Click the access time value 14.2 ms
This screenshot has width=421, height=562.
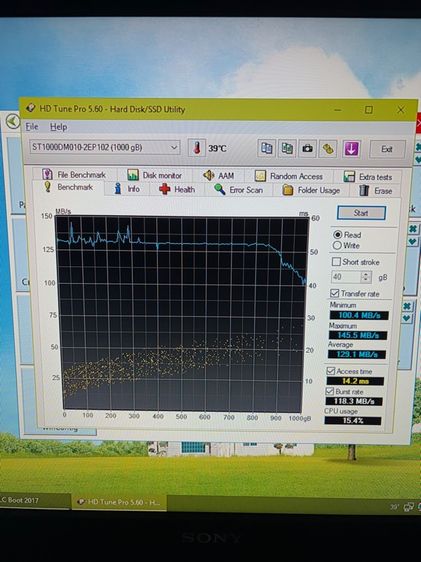355,381
